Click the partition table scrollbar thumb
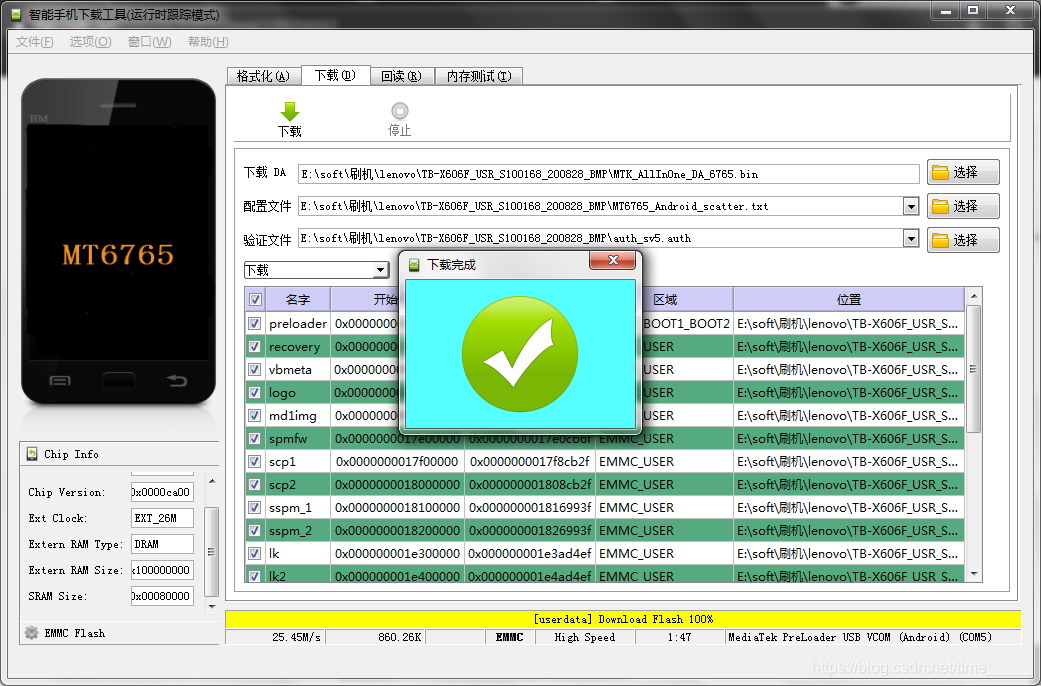Image resolution: width=1041 pixels, height=686 pixels. 974,369
